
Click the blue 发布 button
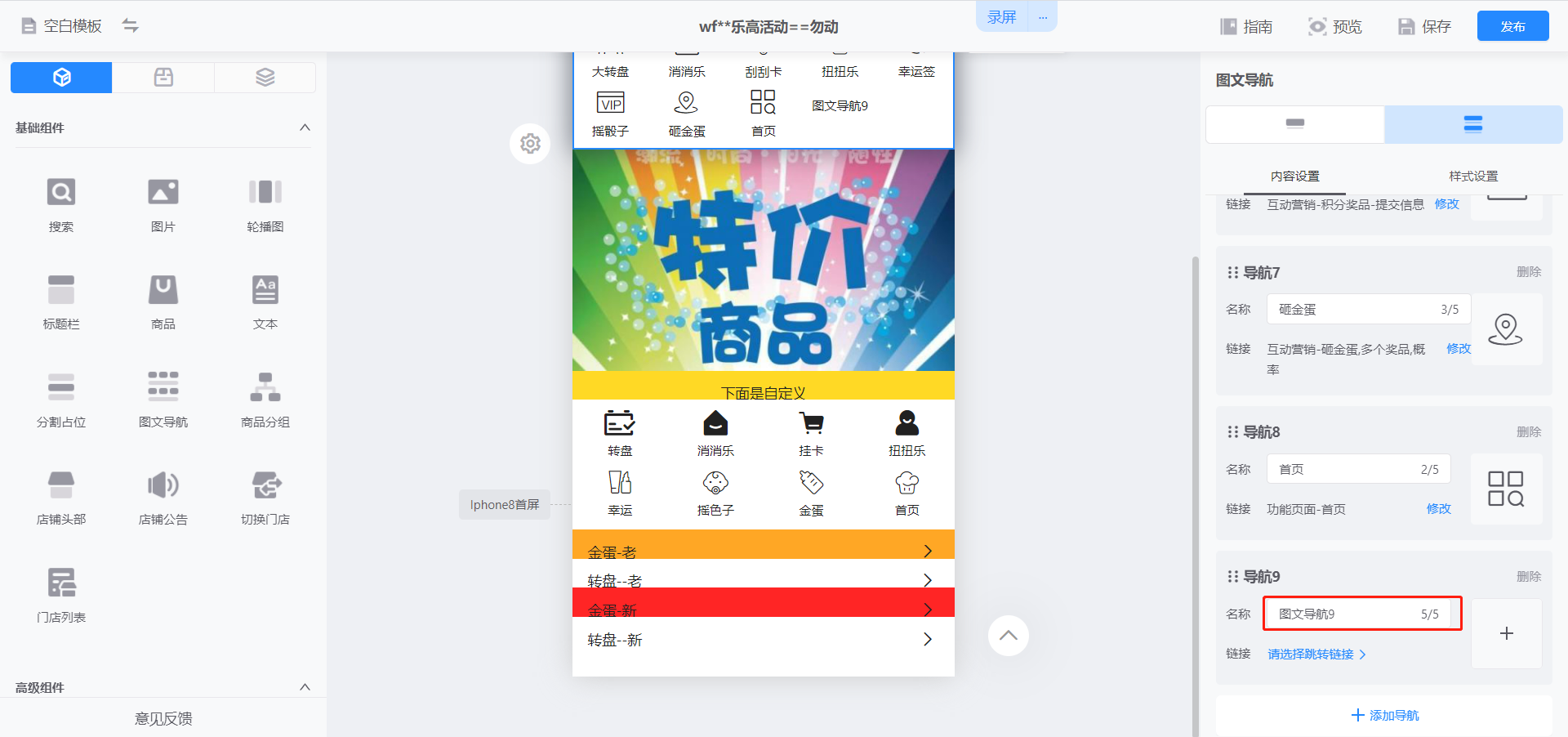tap(1512, 26)
